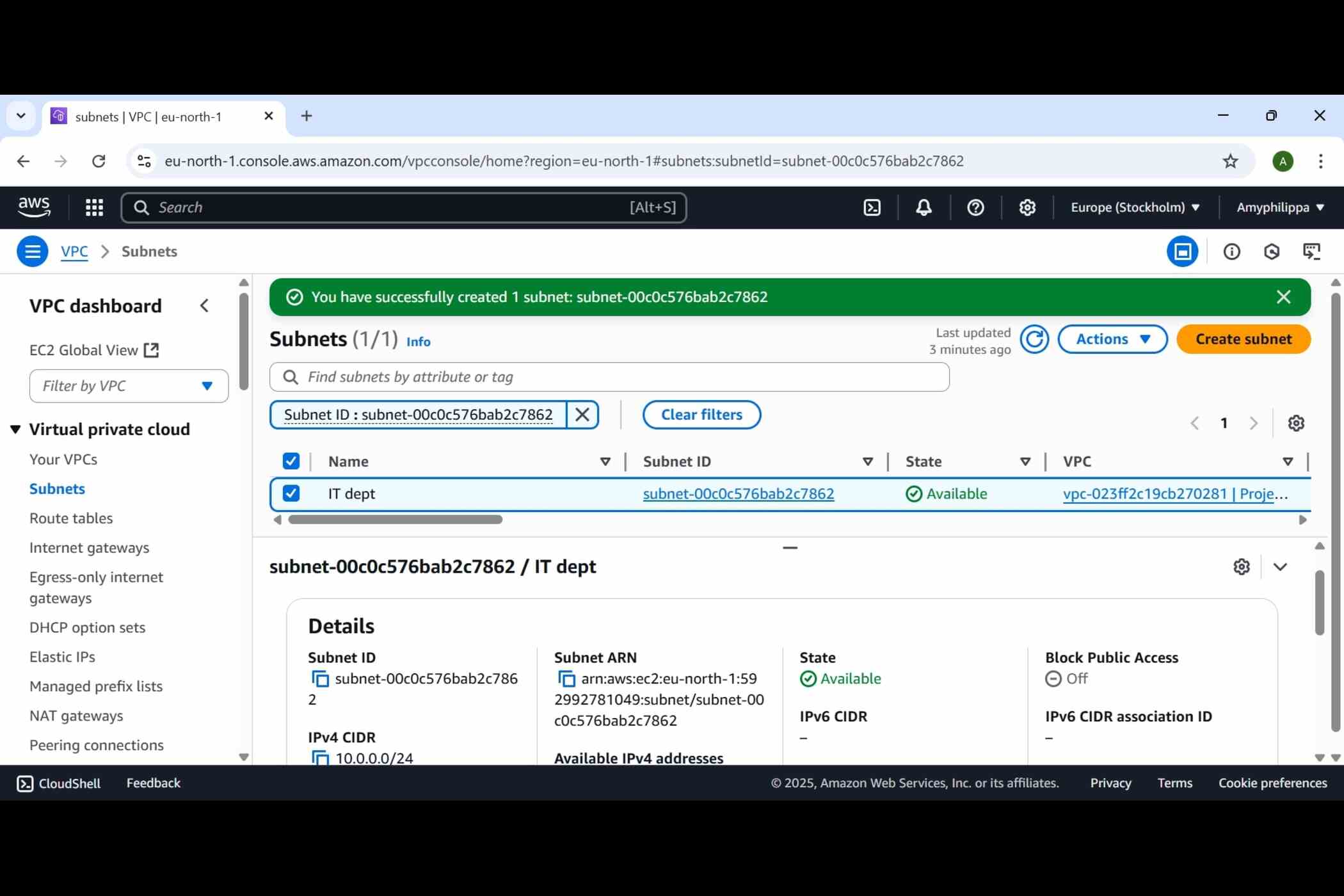Open Peering connections in sidebar
1344x896 pixels.
[97, 746]
